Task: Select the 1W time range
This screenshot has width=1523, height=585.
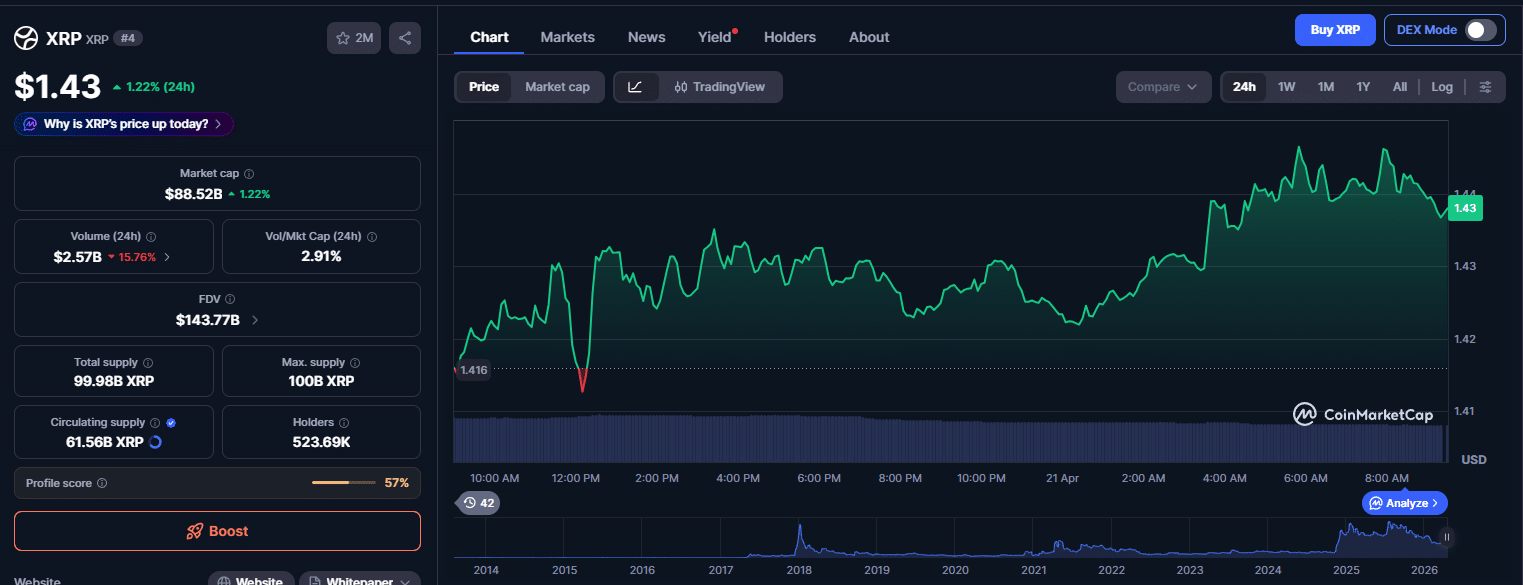Action: pos(1286,87)
